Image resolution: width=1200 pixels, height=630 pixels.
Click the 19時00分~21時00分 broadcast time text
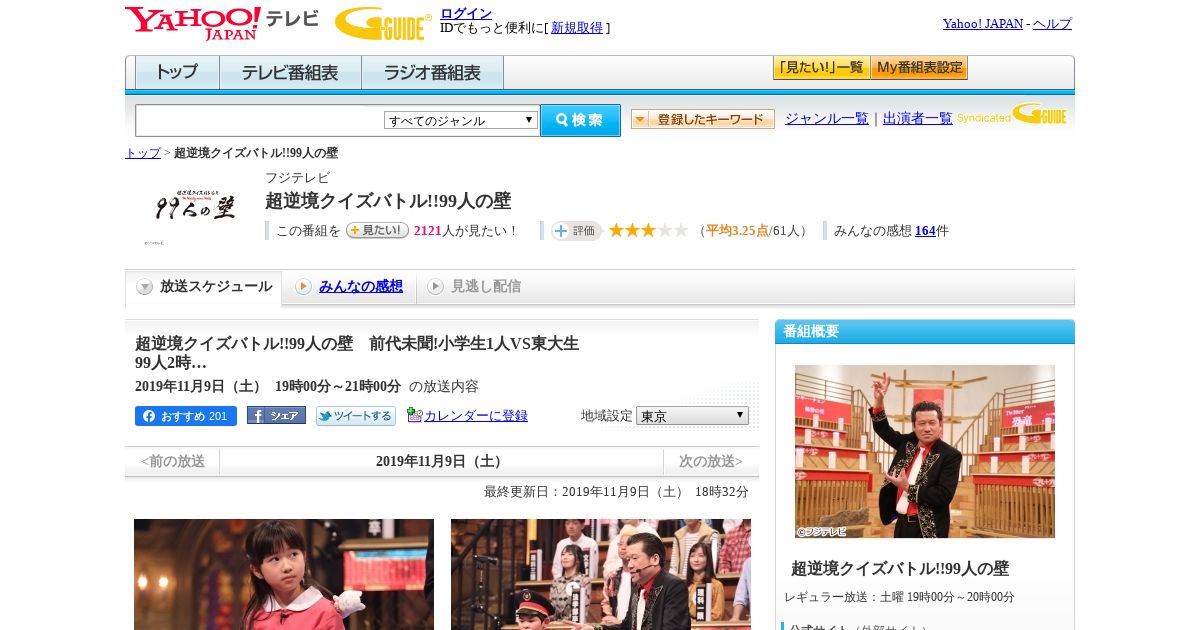(x=338, y=387)
